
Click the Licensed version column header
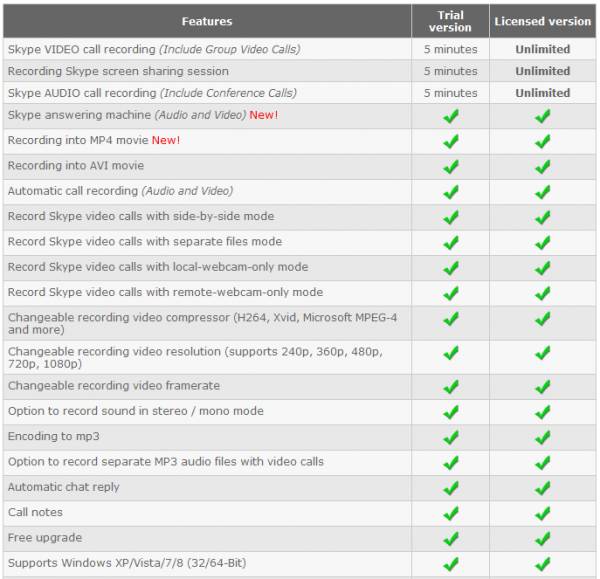coord(543,21)
